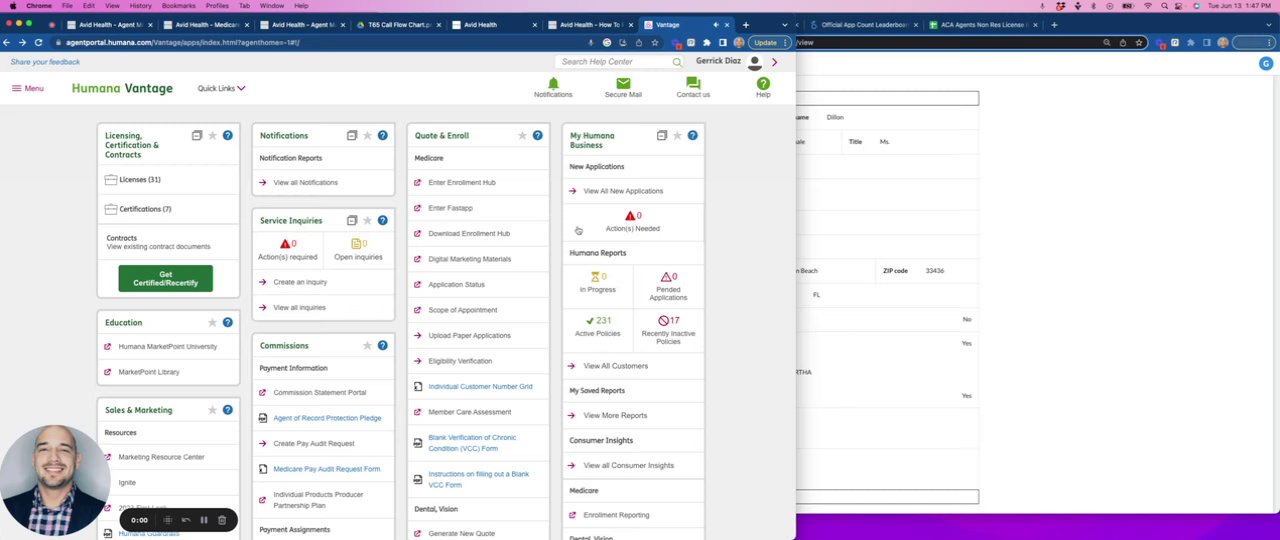Open the Secure Mail envelope icon

pyautogui.click(x=623, y=83)
